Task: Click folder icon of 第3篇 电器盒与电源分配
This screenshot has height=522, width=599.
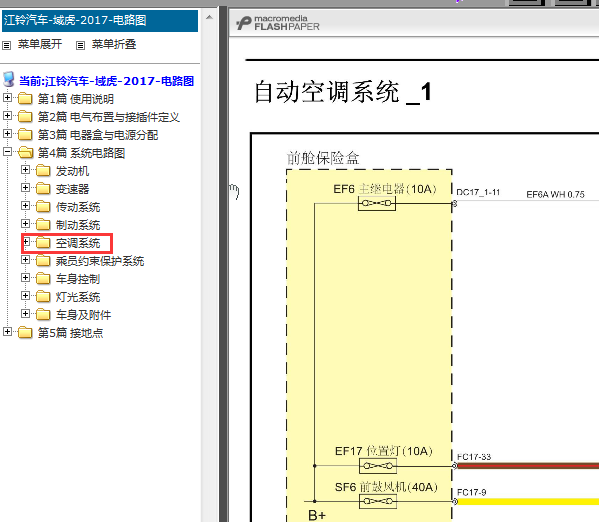Action: tap(25, 134)
